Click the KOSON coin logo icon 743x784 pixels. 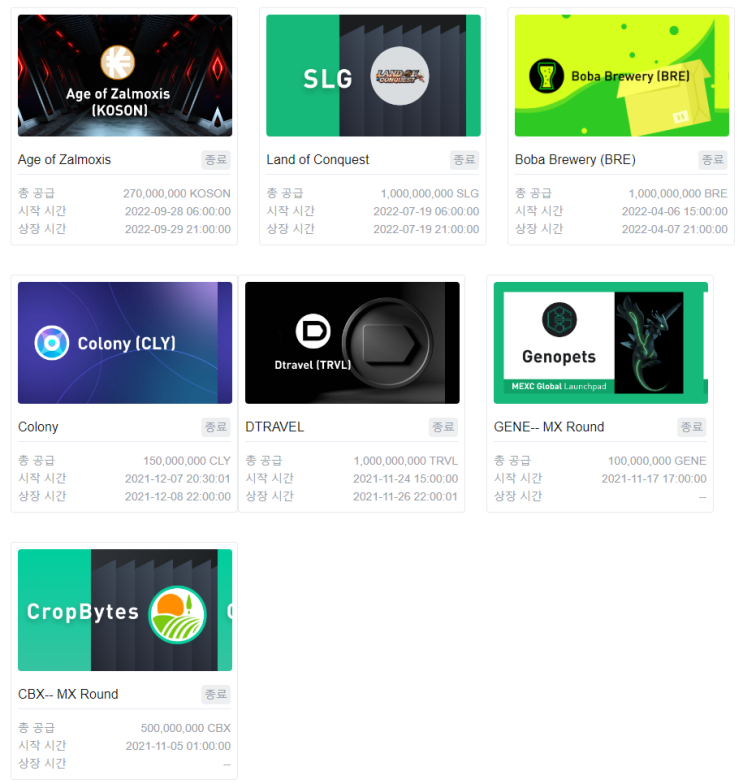(118, 62)
